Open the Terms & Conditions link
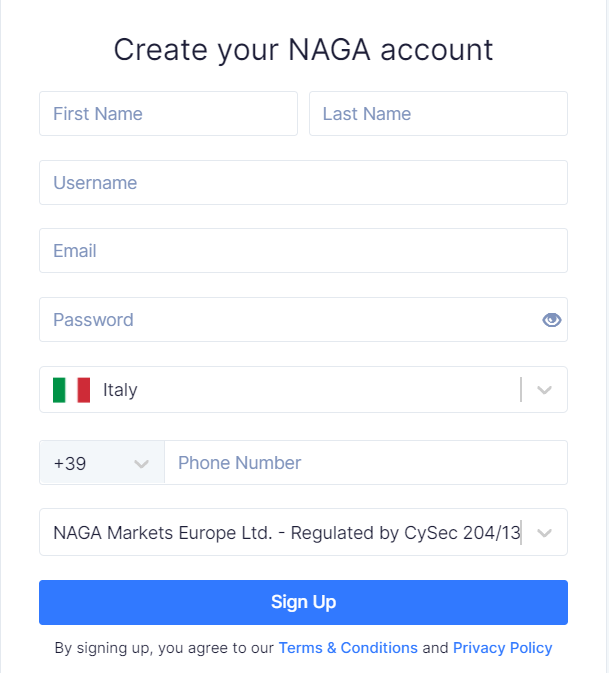This screenshot has height=673, width=609. click(348, 648)
